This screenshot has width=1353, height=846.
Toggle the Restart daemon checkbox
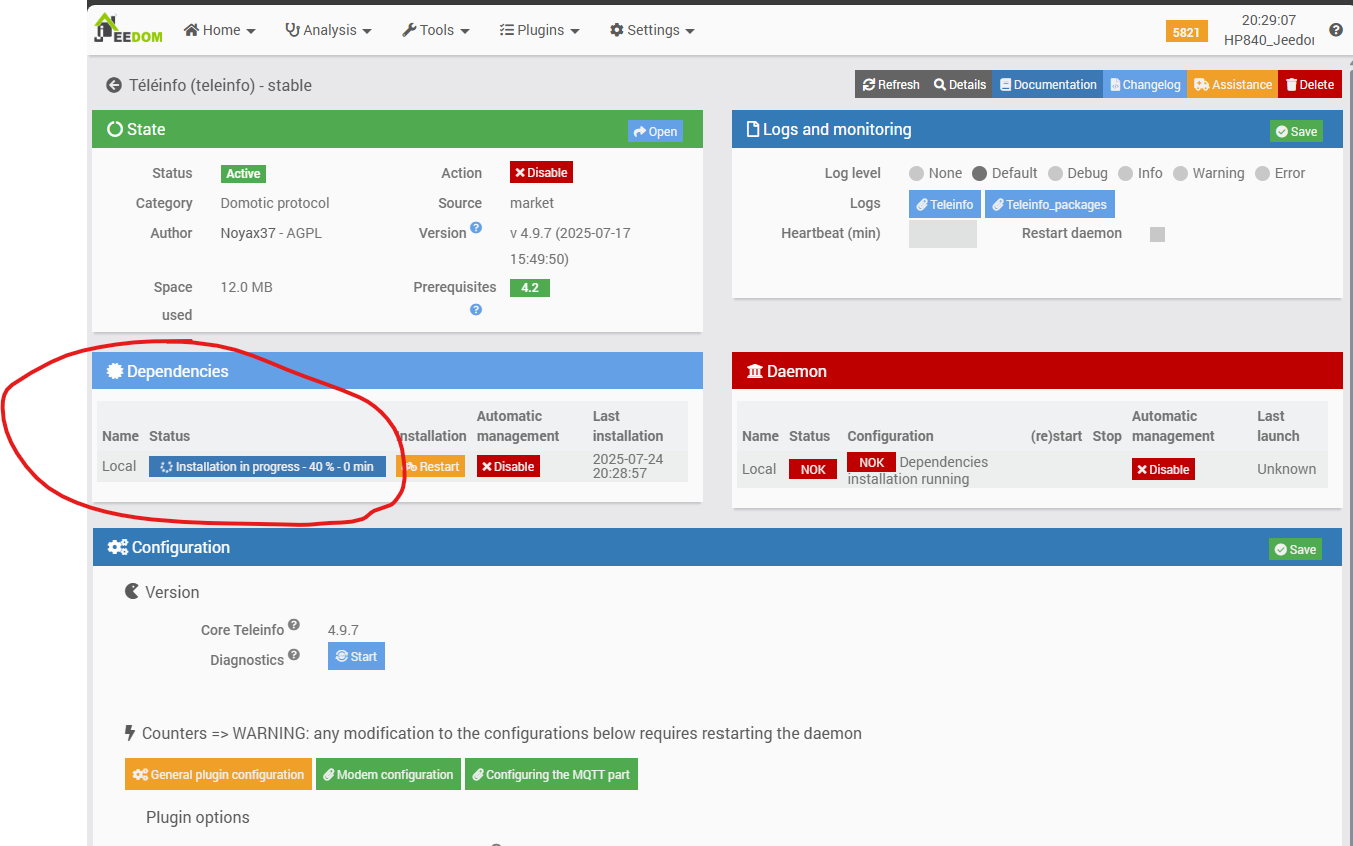coord(1157,234)
